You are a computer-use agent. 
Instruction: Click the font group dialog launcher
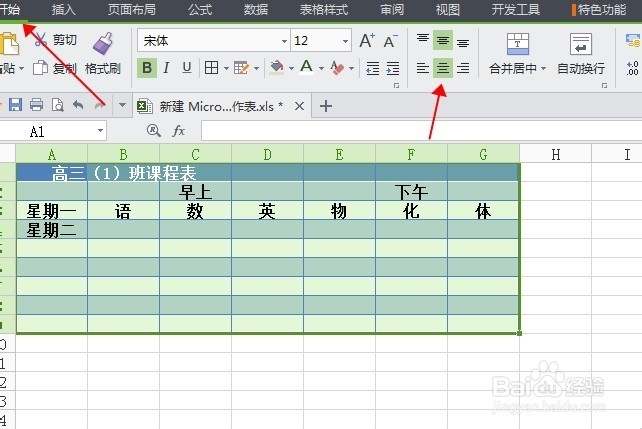[396, 85]
